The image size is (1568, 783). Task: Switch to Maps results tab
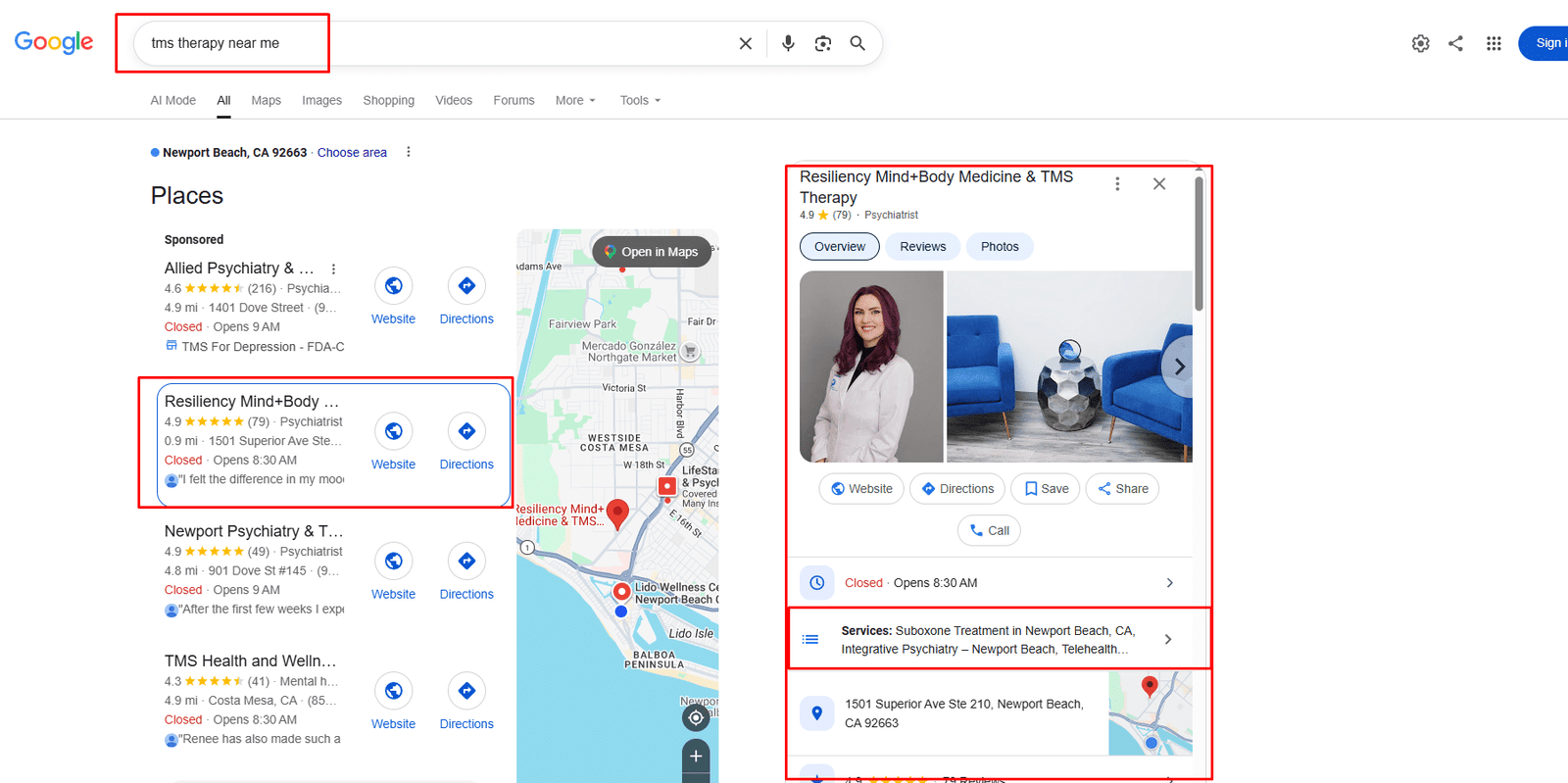tap(266, 100)
